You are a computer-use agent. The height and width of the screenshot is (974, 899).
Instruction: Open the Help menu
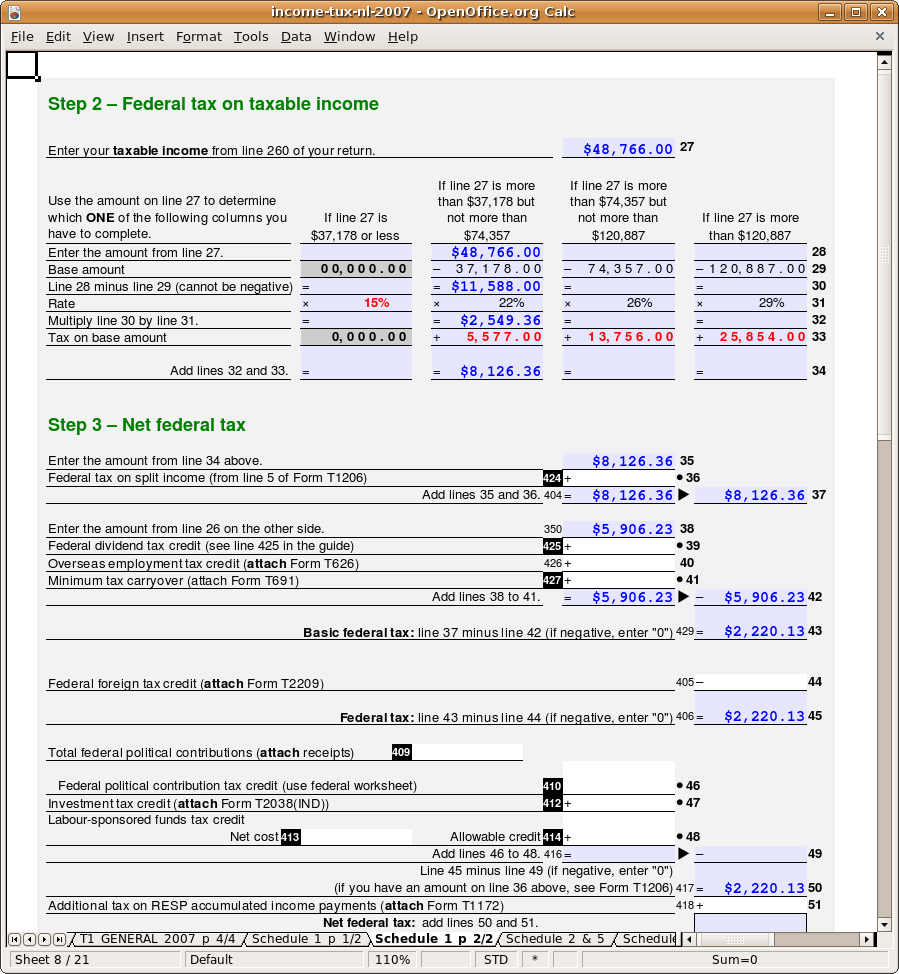coord(403,37)
